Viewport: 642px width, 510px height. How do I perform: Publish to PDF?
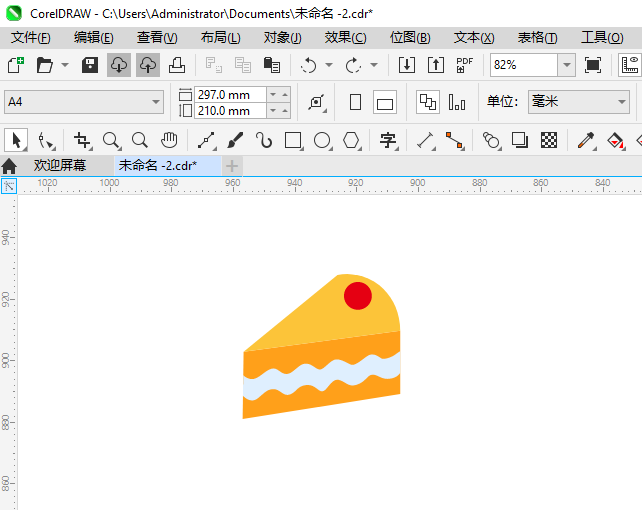pyautogui.click(x=464, y=65)
